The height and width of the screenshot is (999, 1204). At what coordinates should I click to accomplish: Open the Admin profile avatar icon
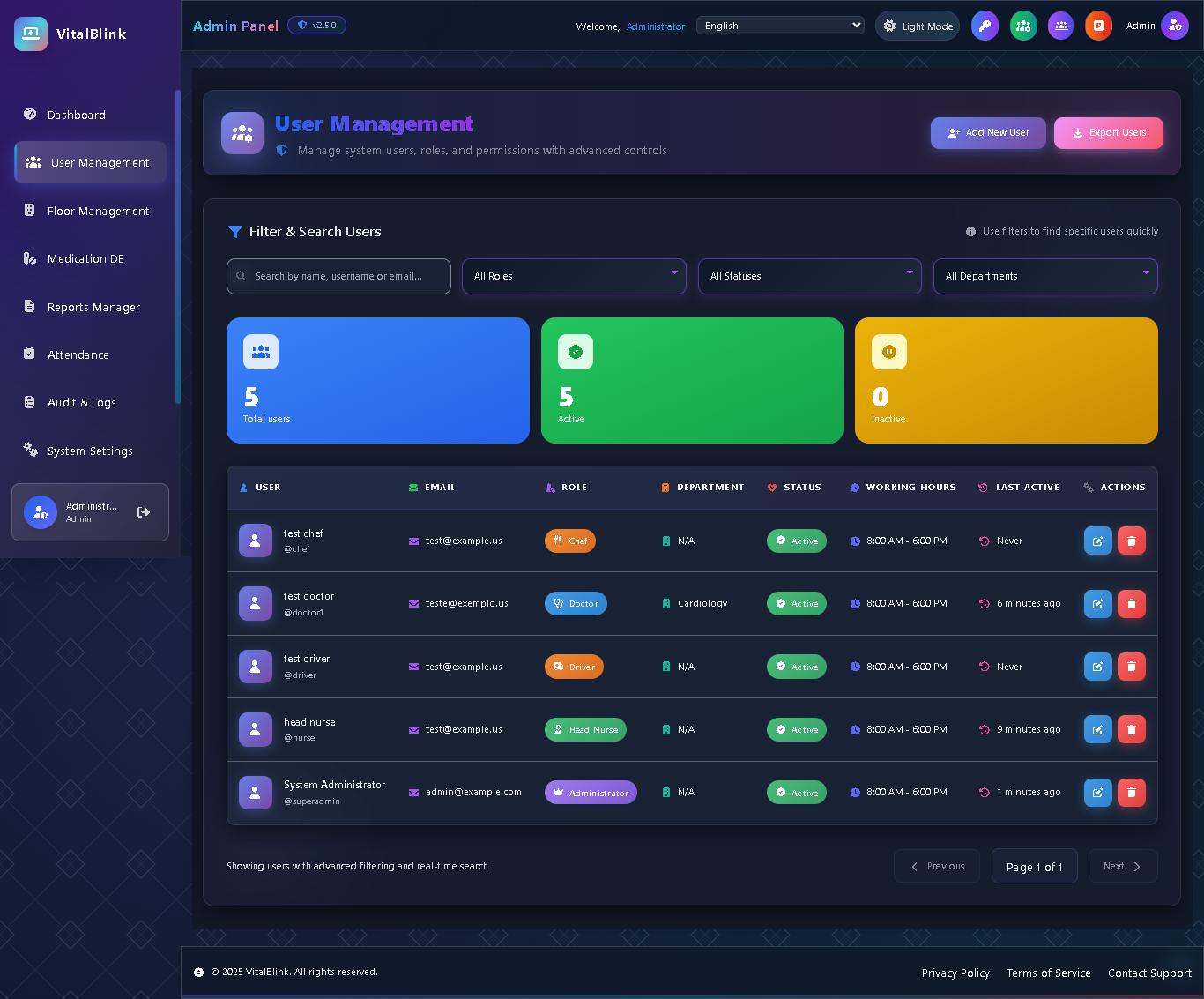click(1174, 26)
